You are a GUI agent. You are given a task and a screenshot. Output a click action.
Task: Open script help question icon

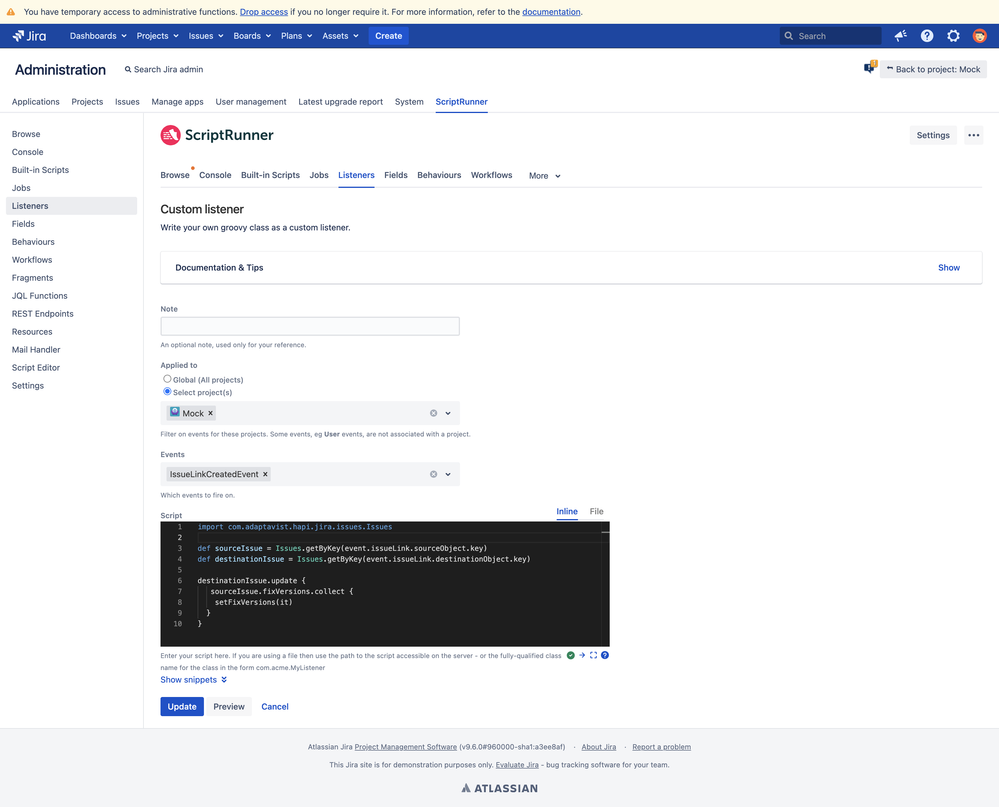click(605, 655)
